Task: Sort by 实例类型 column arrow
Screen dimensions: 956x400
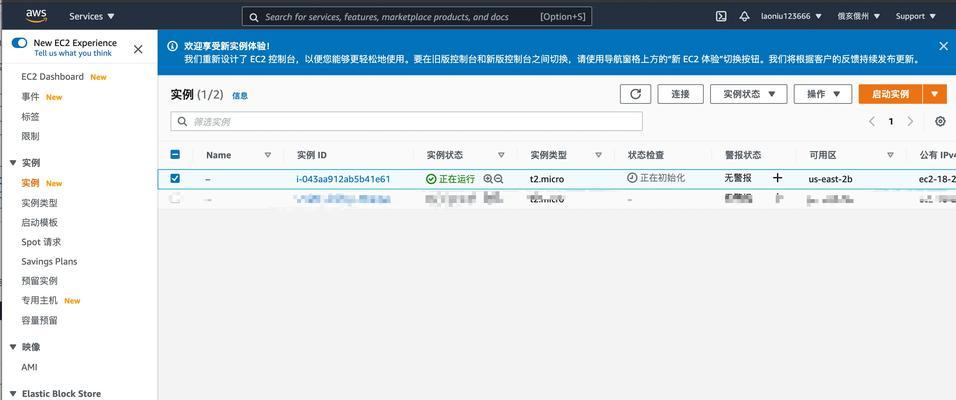Action: tap(598, 155)
